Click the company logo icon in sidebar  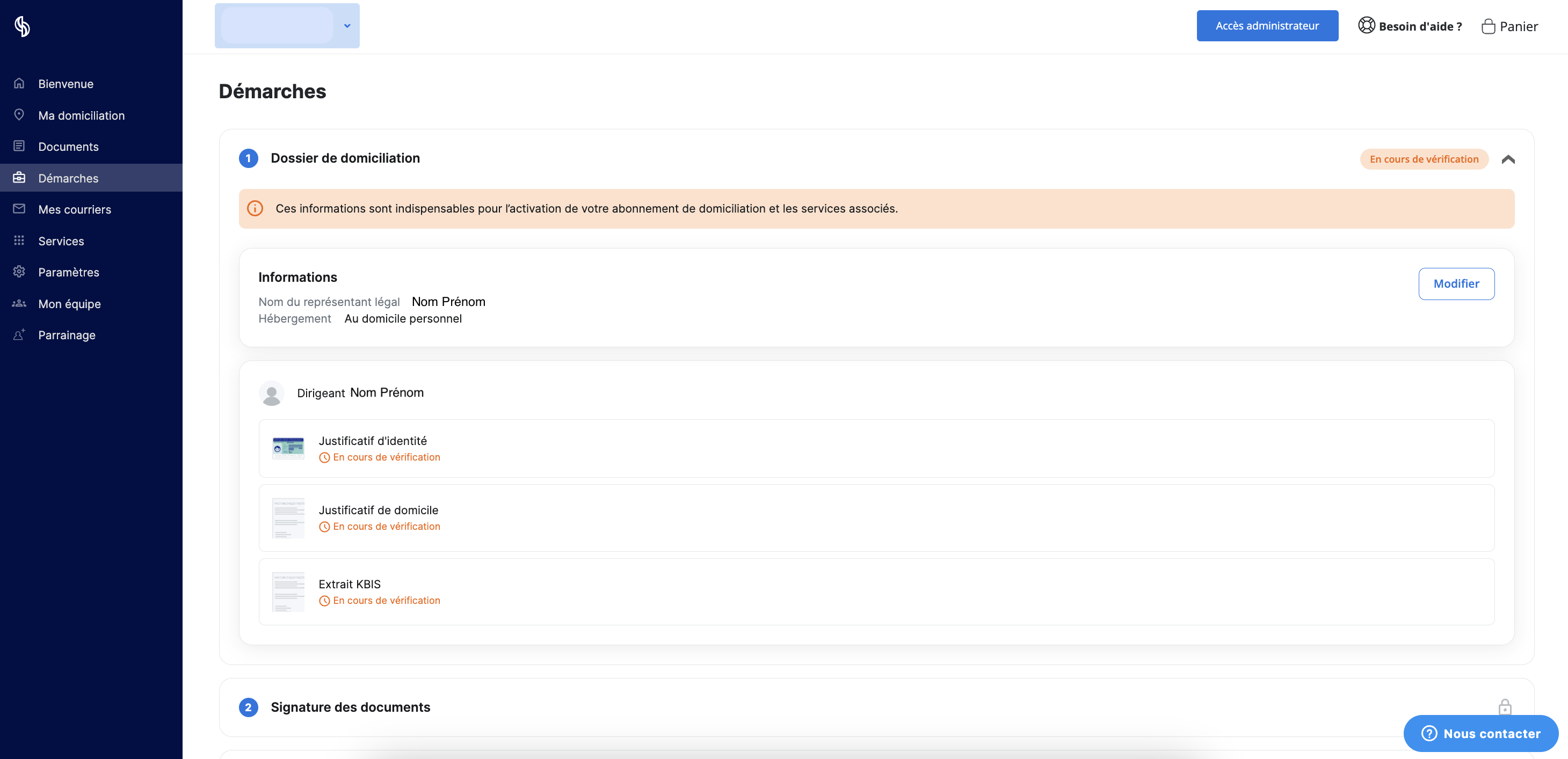[x=23, y=26]
